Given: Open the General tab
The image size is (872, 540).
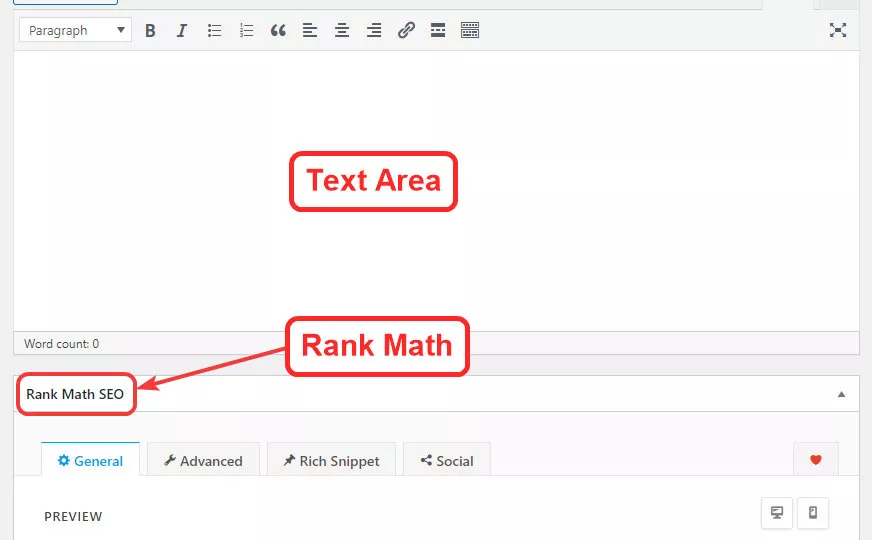Looking at the screenshot, I should [91, 460].
